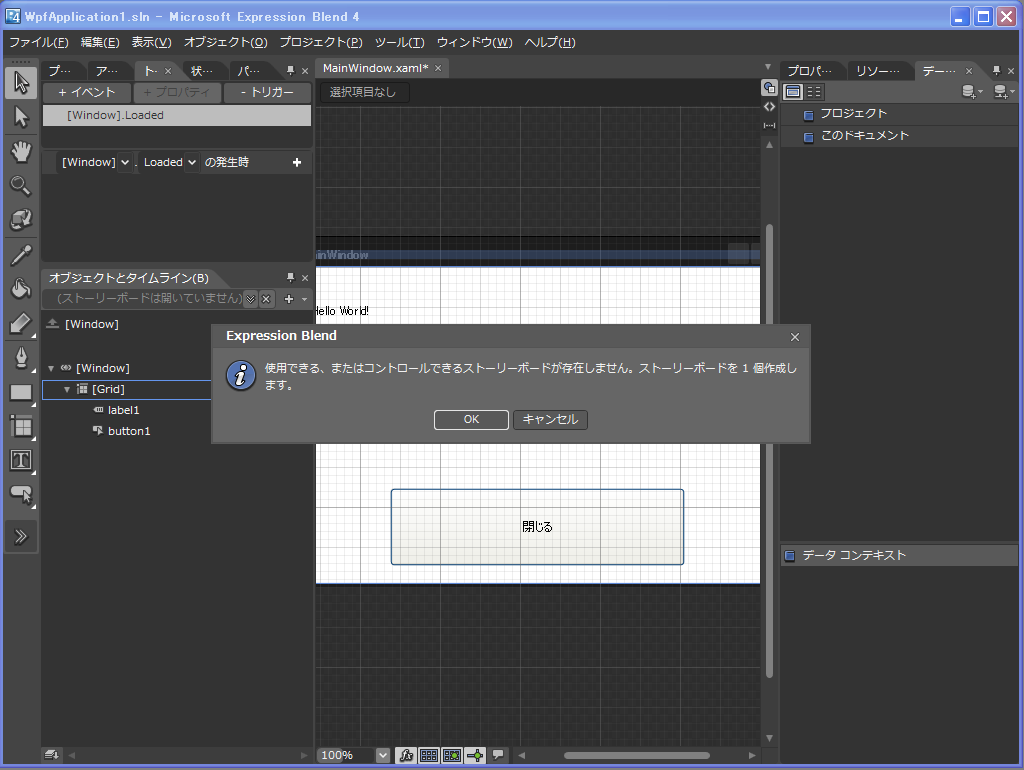This screenshot has height=770, width=1024.
Task: Select [Window].Loaded trigger entry
Action: [x=177, y=115]
